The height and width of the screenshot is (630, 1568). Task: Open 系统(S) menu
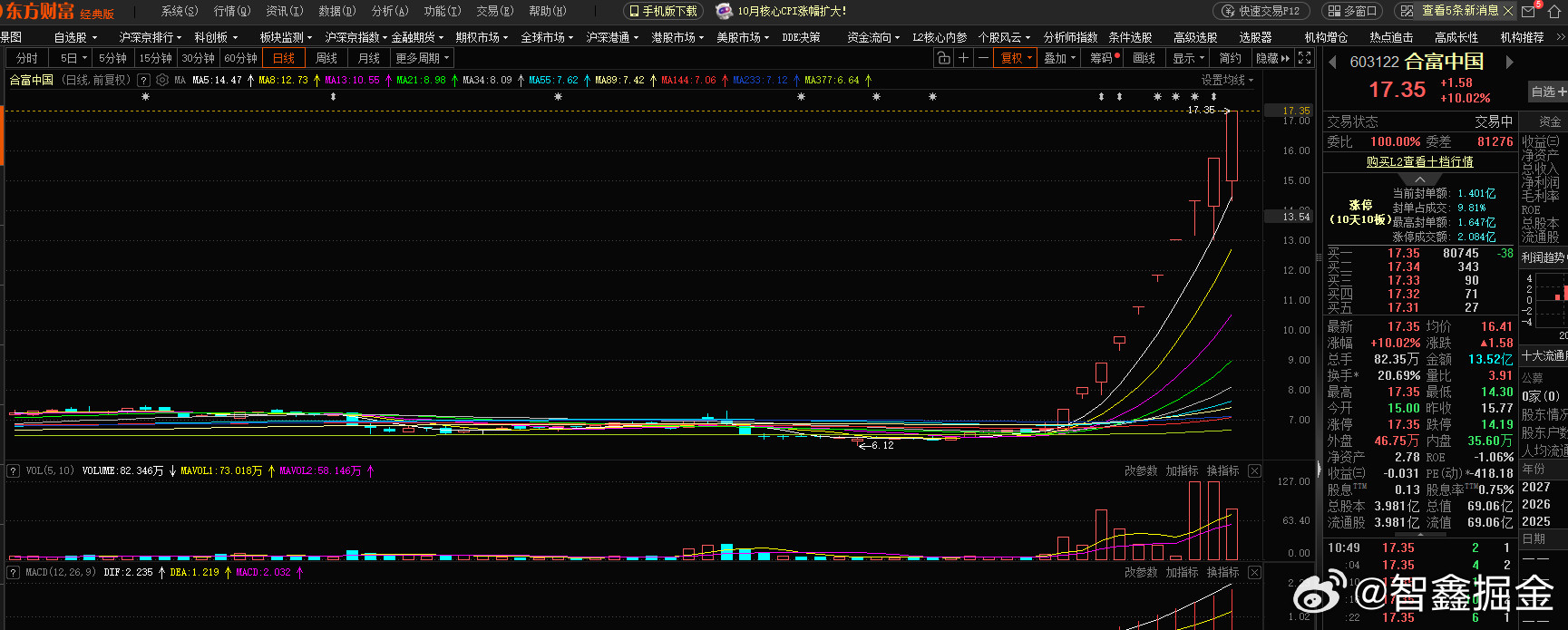[x=179, y=11]
